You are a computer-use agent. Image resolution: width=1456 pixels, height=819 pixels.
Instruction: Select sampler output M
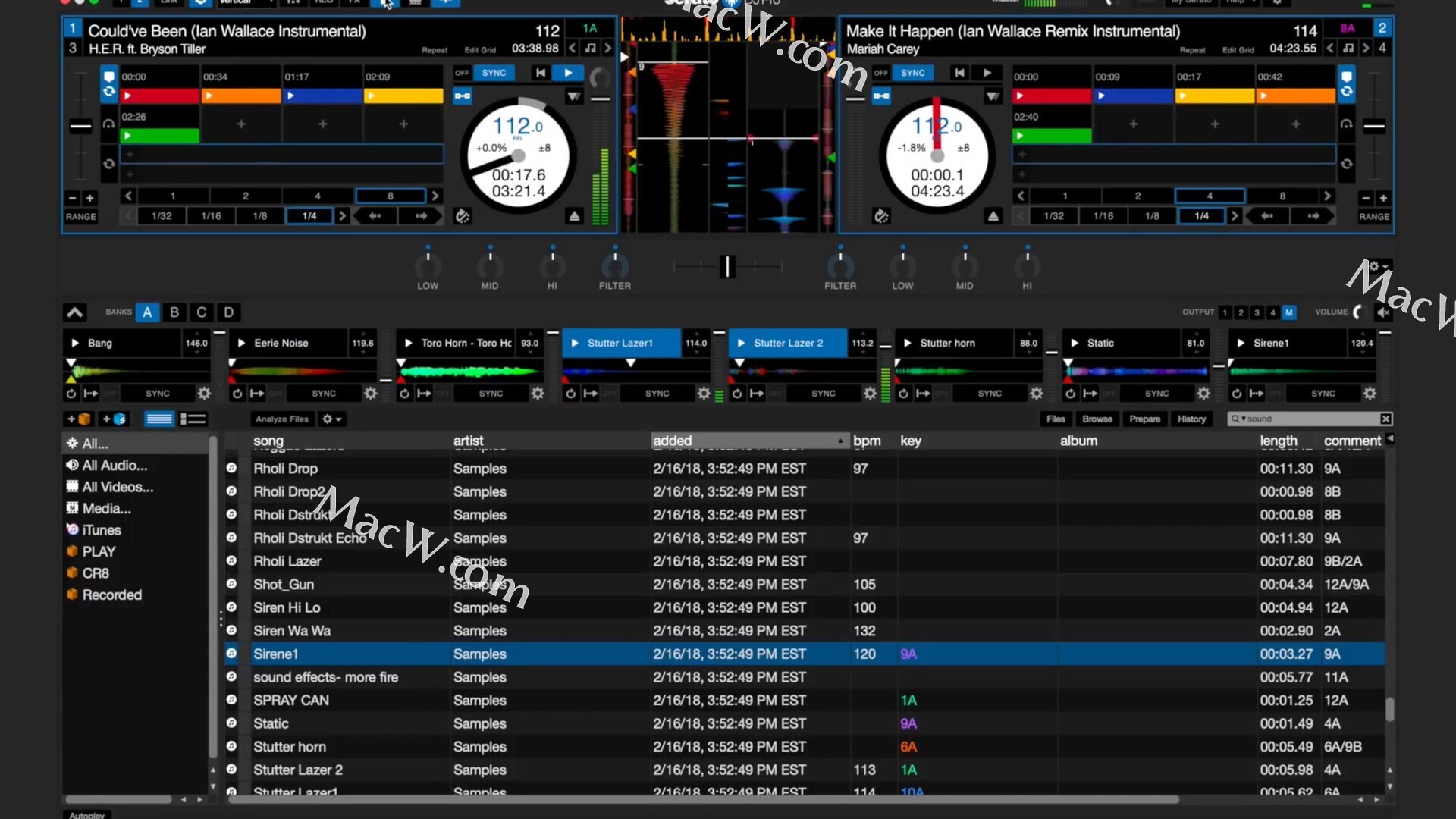[x=1289, y=312]
